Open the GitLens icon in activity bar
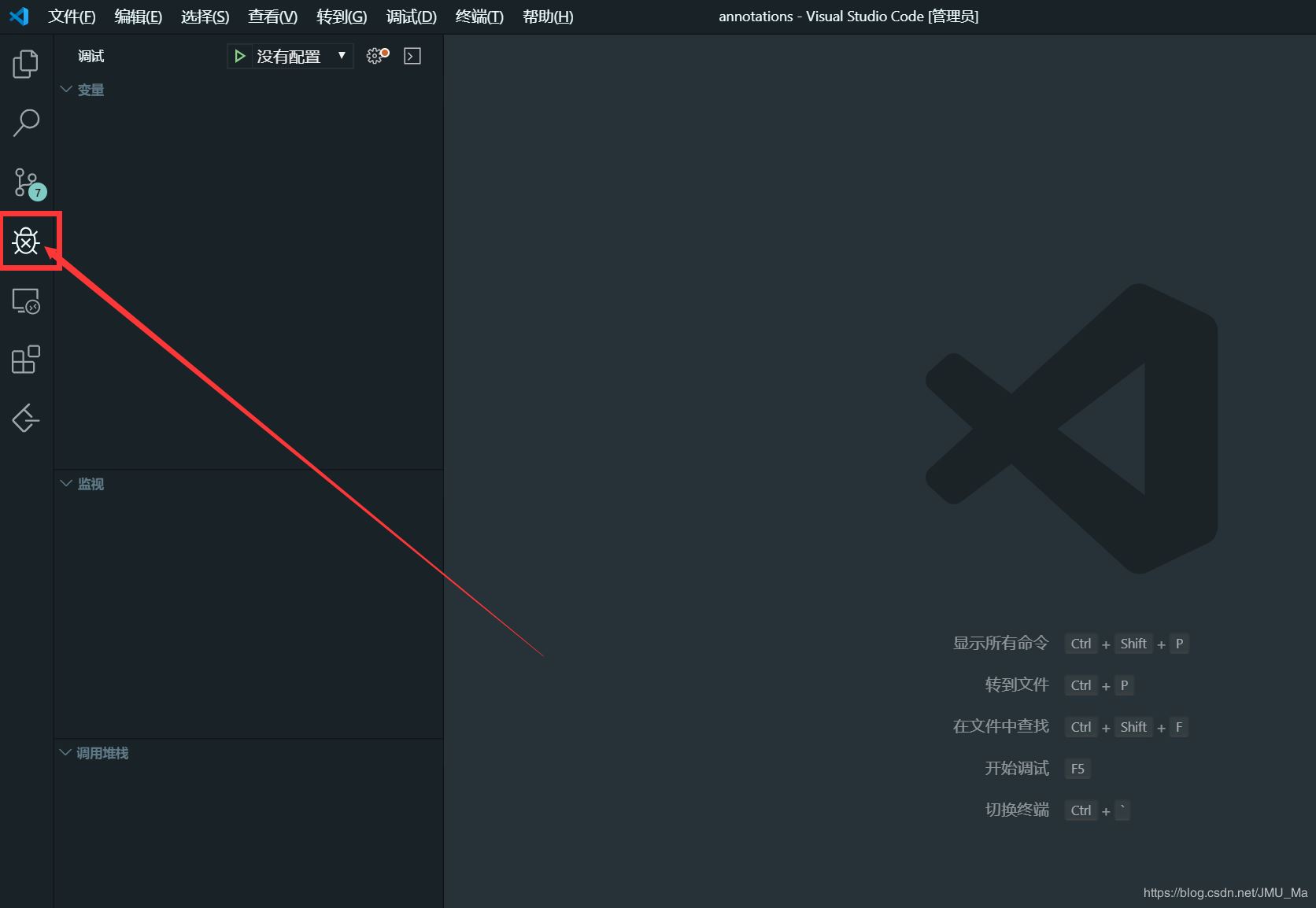The width and height of the screenshot is (1316, 908). (x=26, y=418)
